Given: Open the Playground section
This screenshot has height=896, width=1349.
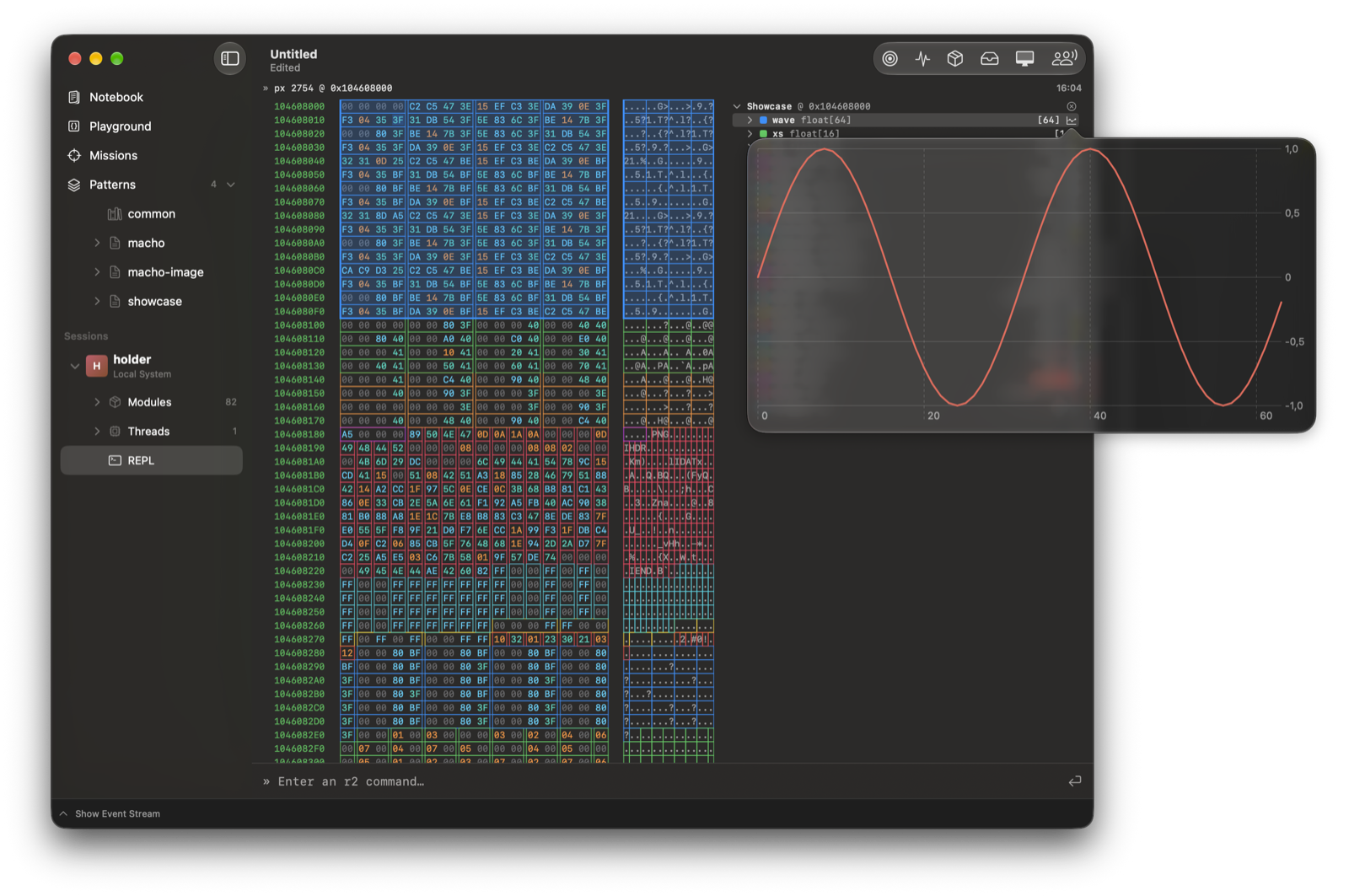Looking at the screenshot, I should point(121,126).
